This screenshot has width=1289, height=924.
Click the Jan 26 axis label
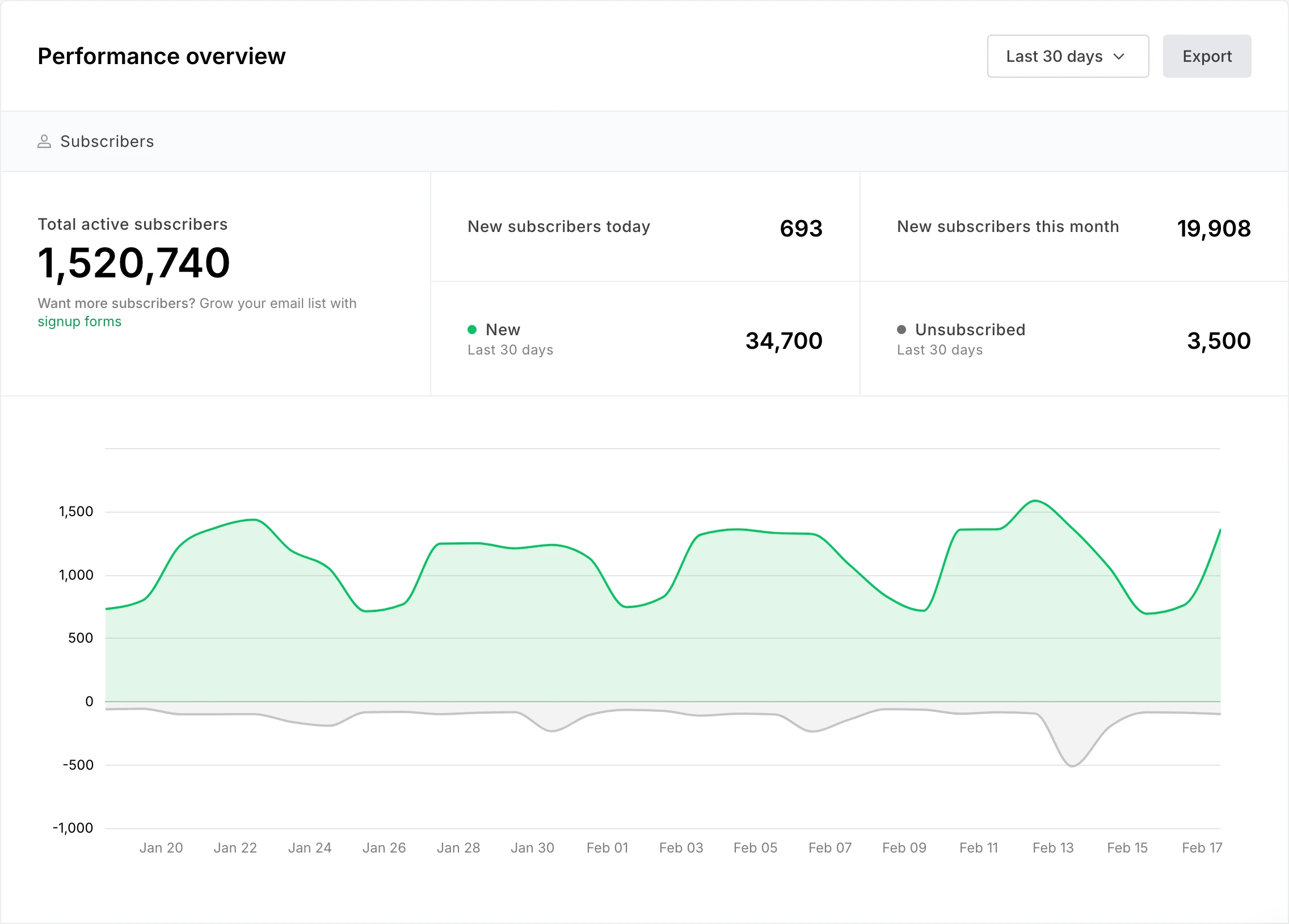coord(384,848)
